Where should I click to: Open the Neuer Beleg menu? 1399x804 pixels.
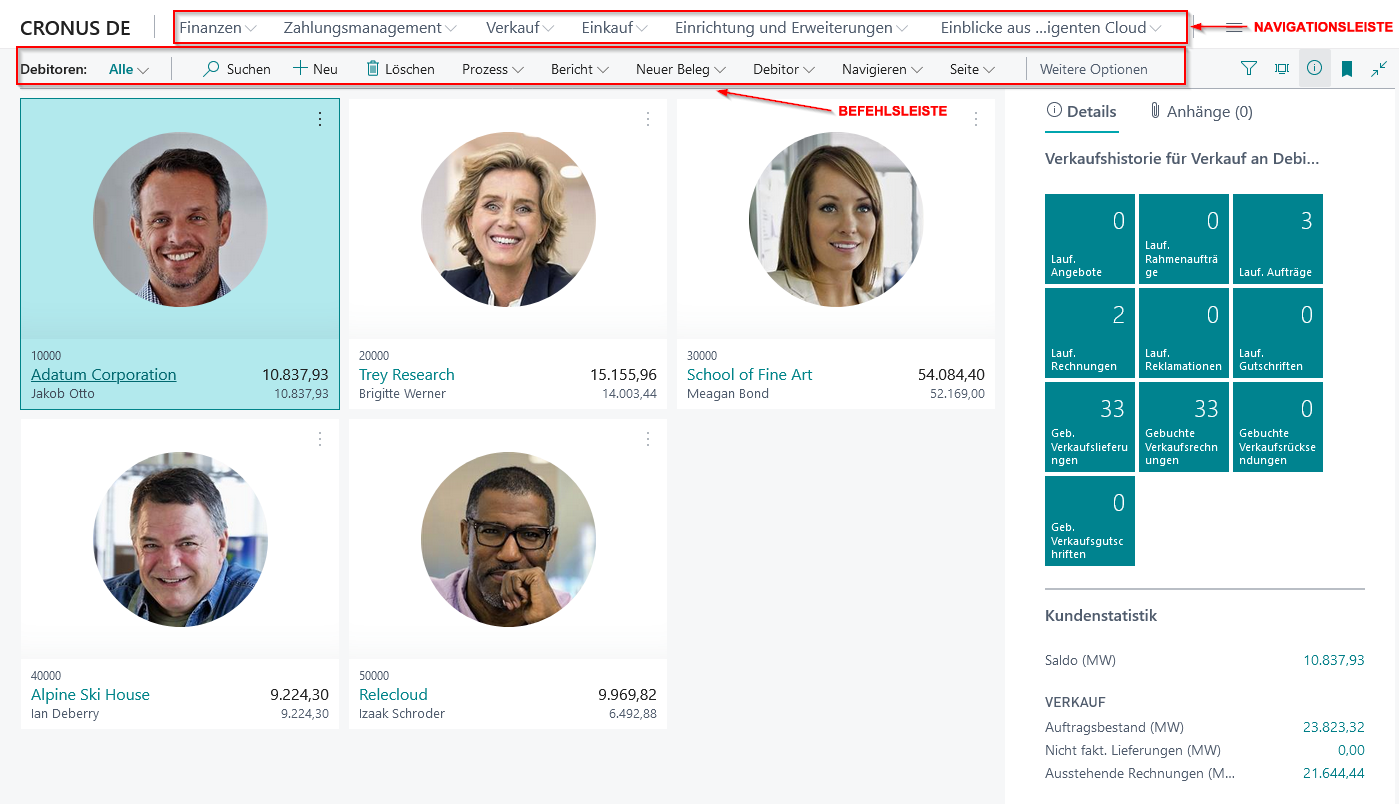681,69
